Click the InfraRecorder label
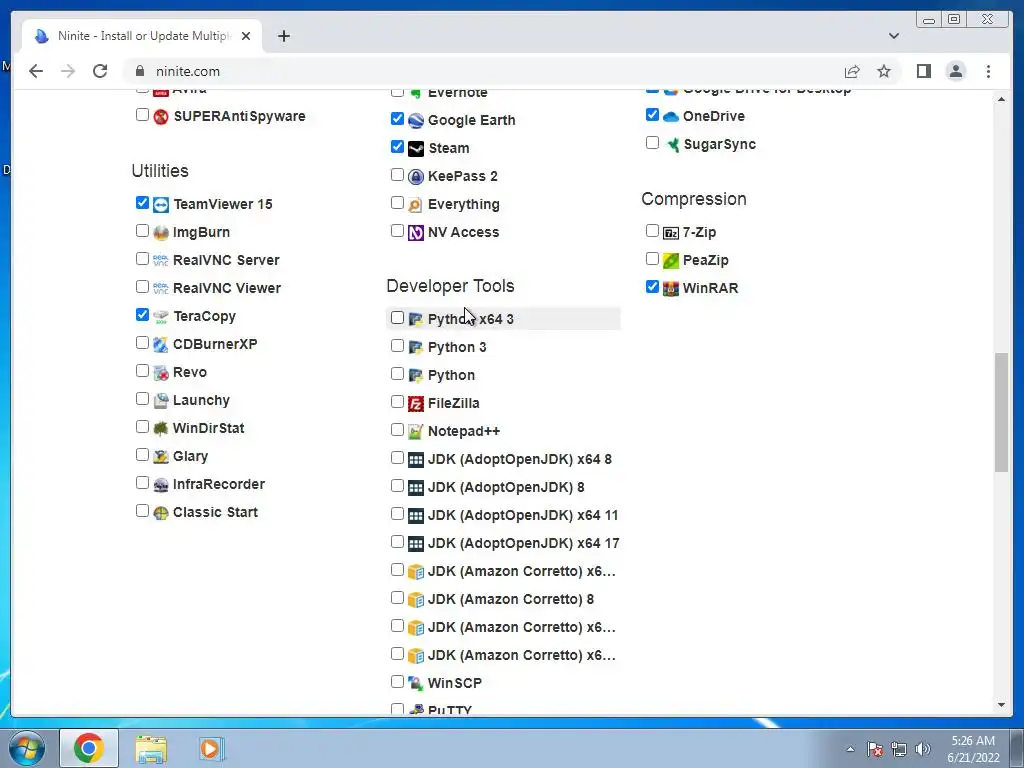Screen dimensions: 1024x768 [x=219, y=485]
